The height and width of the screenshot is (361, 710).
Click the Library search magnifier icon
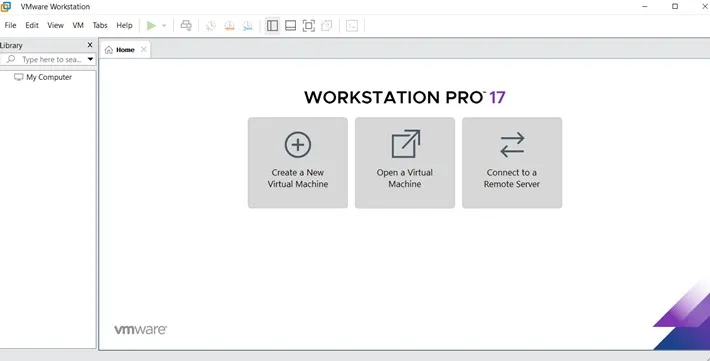(11, 59)
